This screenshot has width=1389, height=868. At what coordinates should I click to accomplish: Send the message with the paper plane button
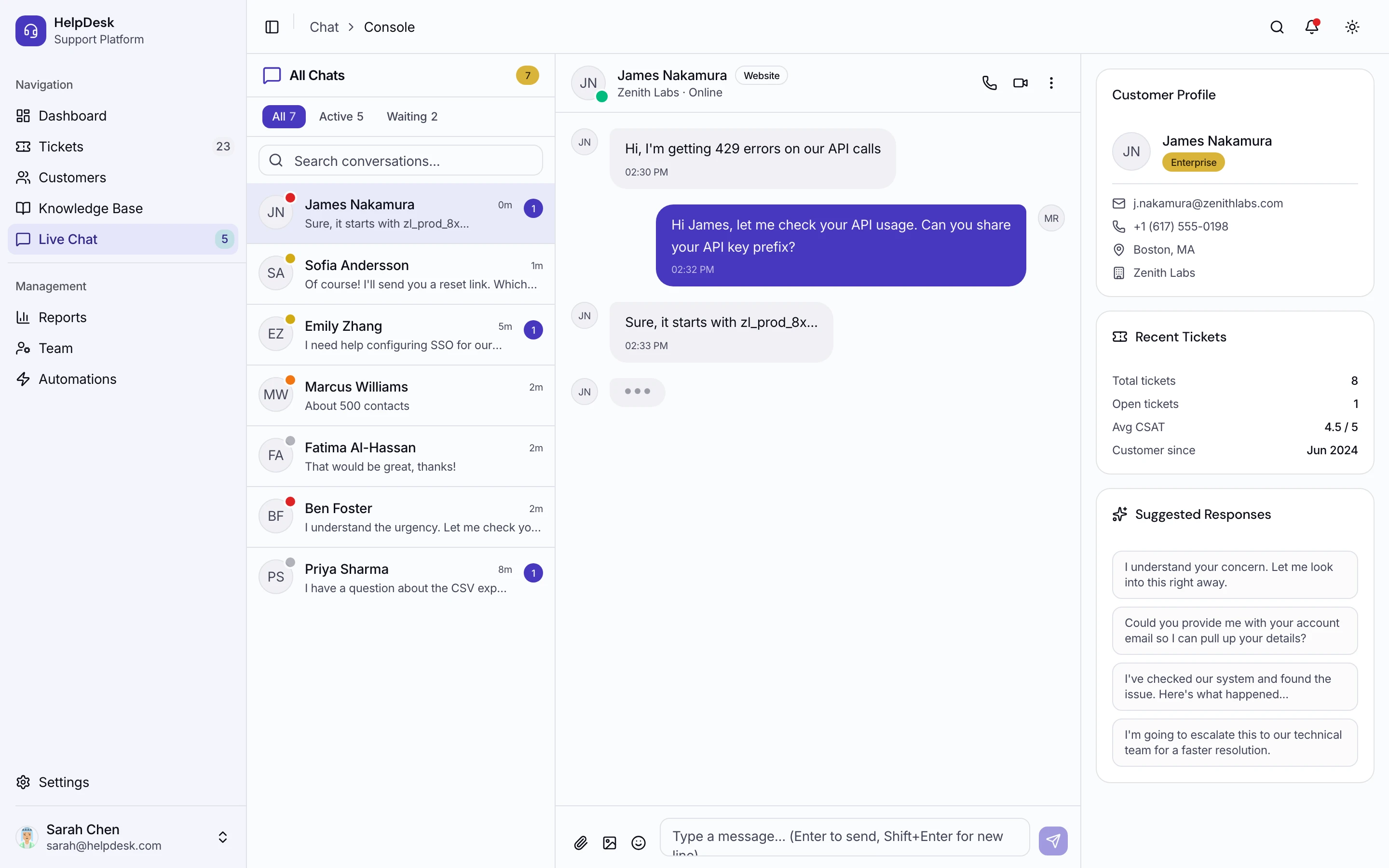tap(1053, 841)
